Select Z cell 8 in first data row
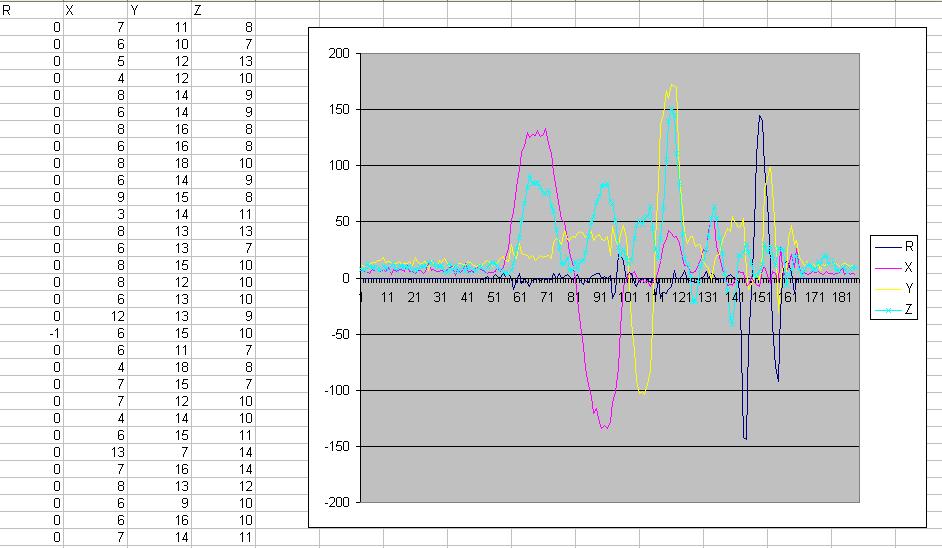942x548 pixels. [223, 28]
